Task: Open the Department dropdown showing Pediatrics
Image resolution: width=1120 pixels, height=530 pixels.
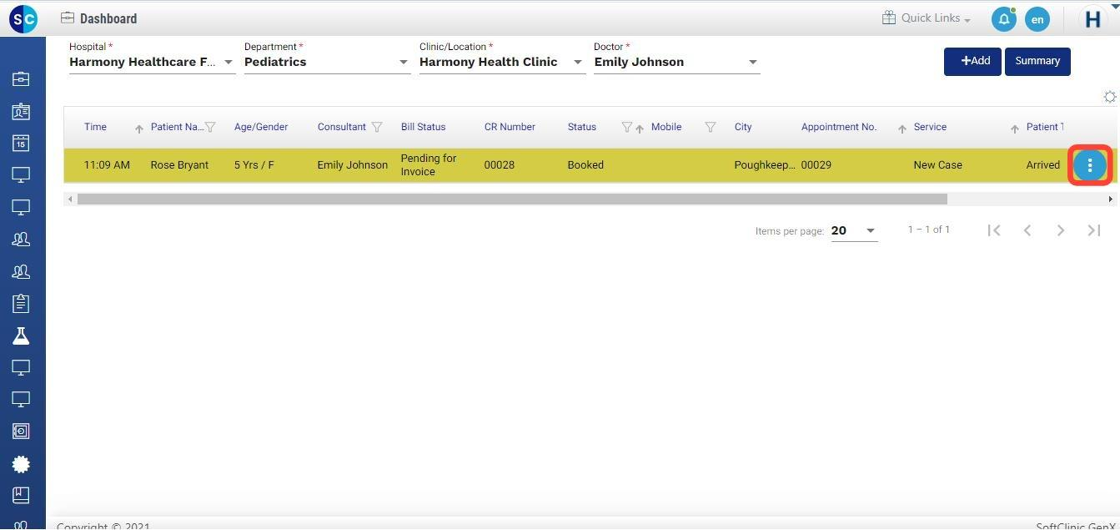Action: (404, 62)
